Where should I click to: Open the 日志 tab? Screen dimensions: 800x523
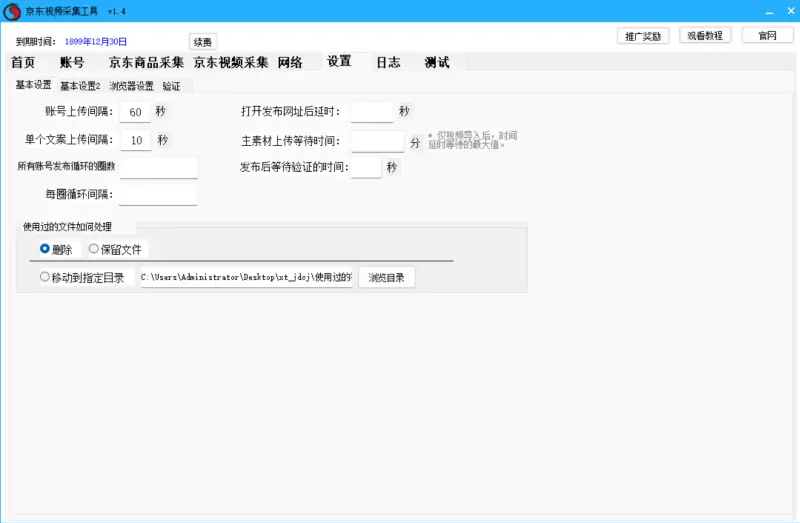point(388,62)
